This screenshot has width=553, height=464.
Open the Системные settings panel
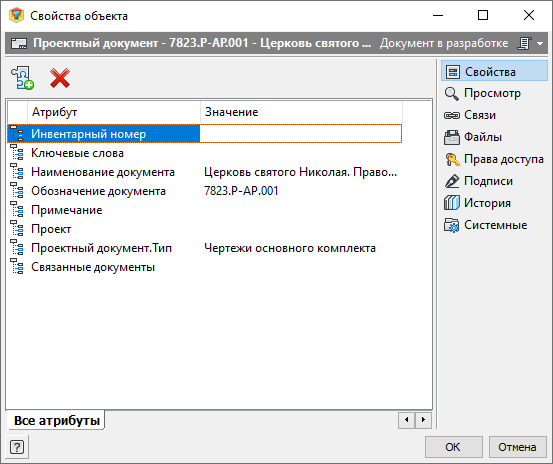pos(486,225)
